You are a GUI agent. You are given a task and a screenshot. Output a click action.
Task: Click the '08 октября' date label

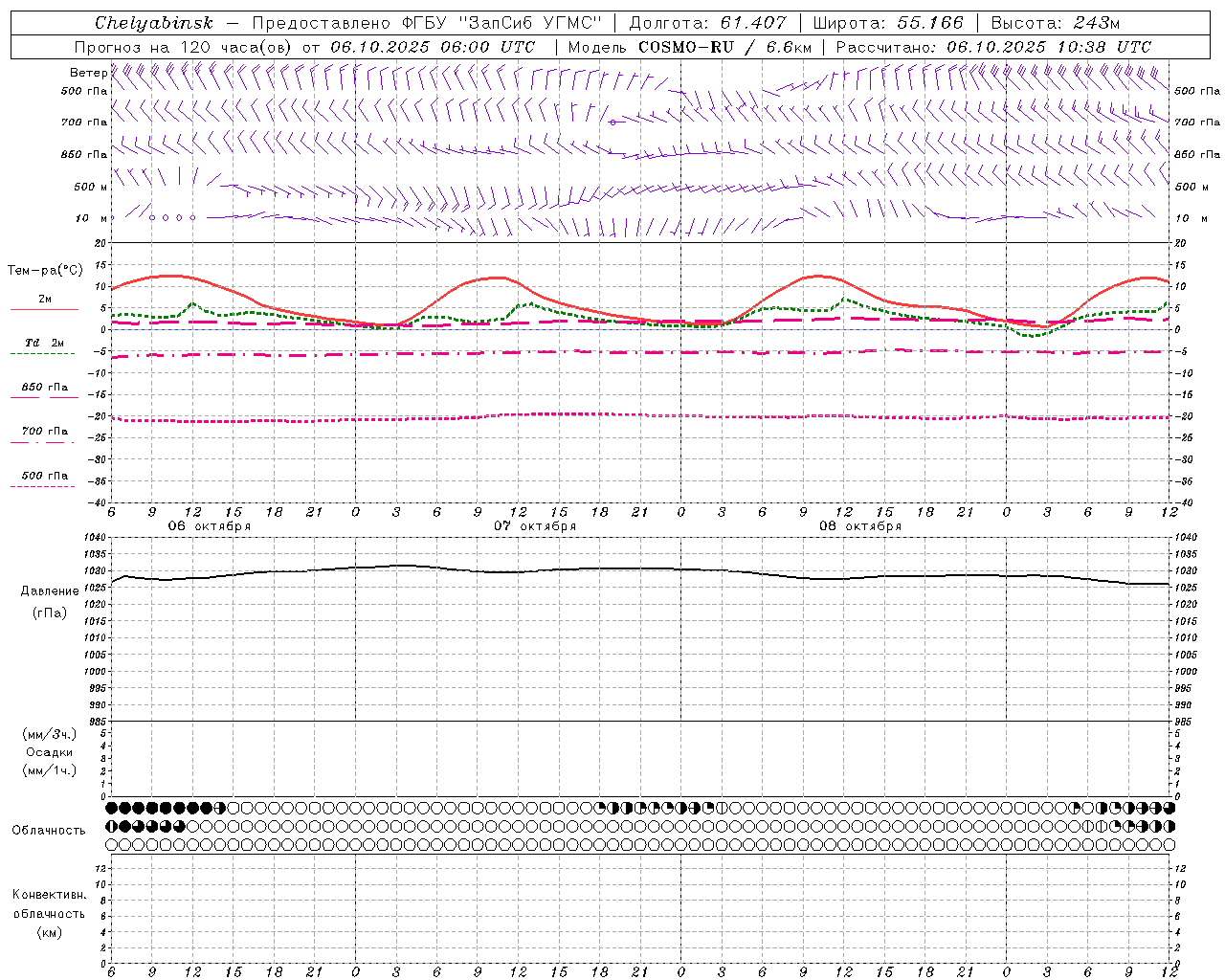point(860,526)
